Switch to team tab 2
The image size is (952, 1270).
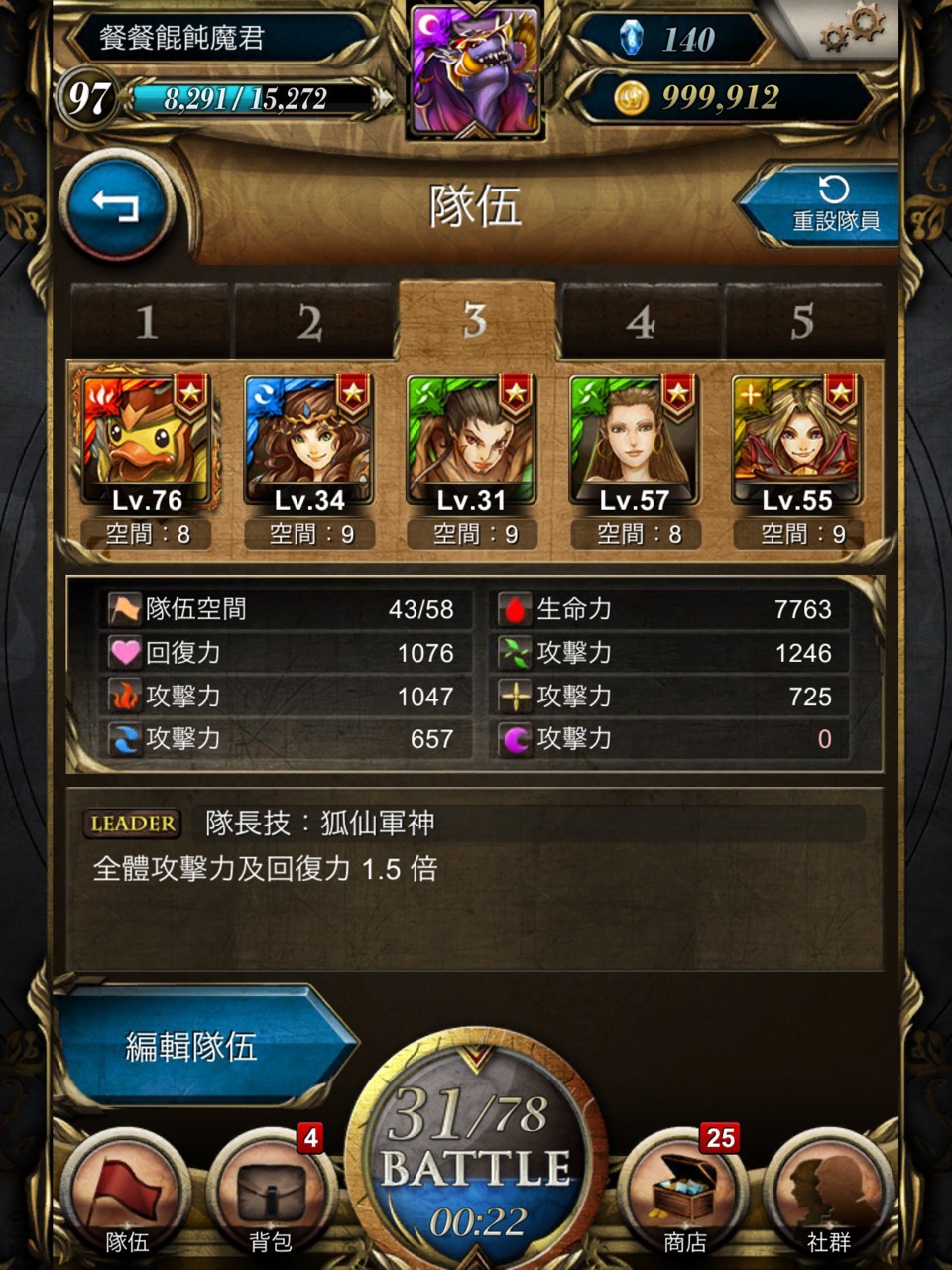[x=310, y=321]
